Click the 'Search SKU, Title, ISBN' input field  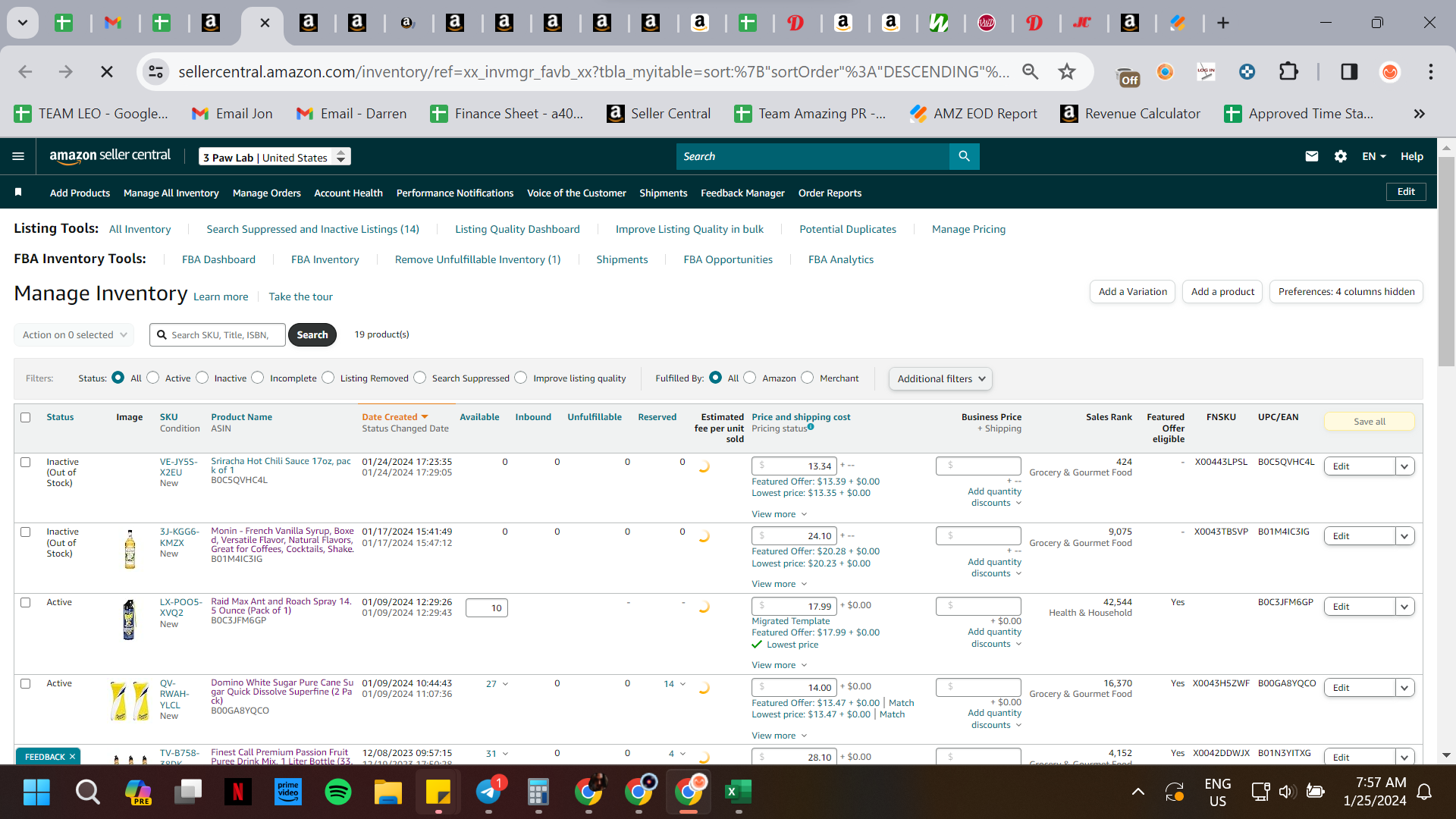coord(218,334)
